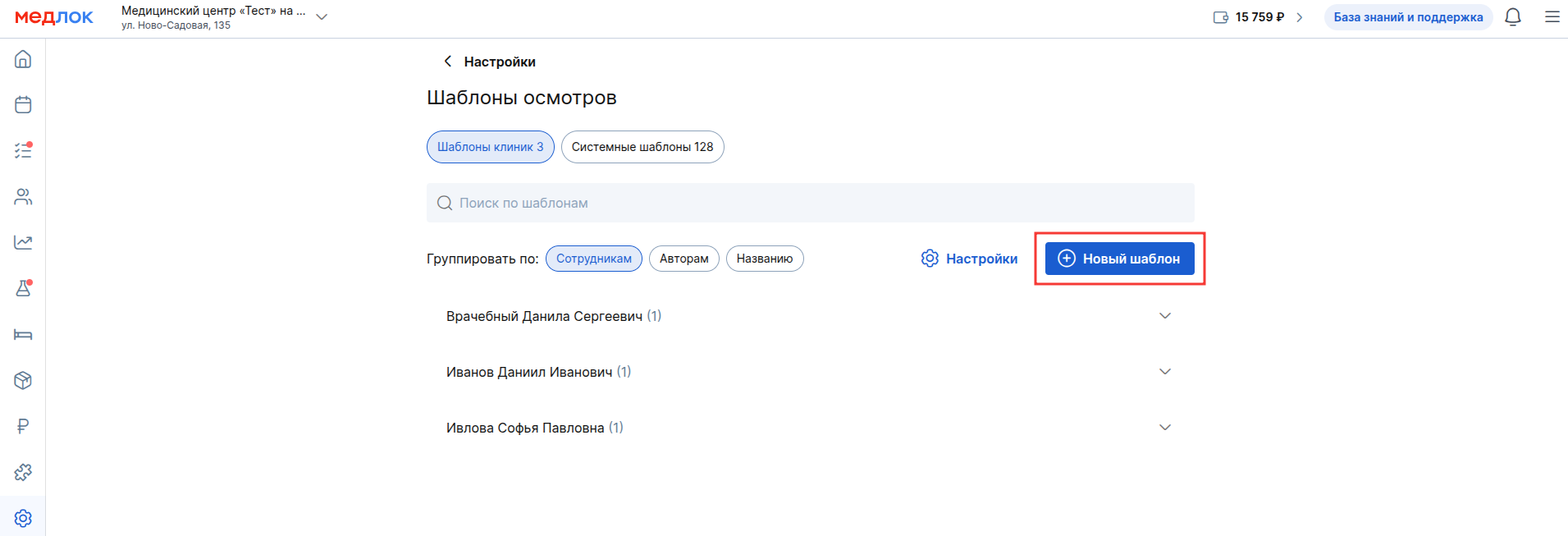This screenshot has width=1568, height=536.
Task: Select the Шаблоны клиник tab
Action: [490, 147]
